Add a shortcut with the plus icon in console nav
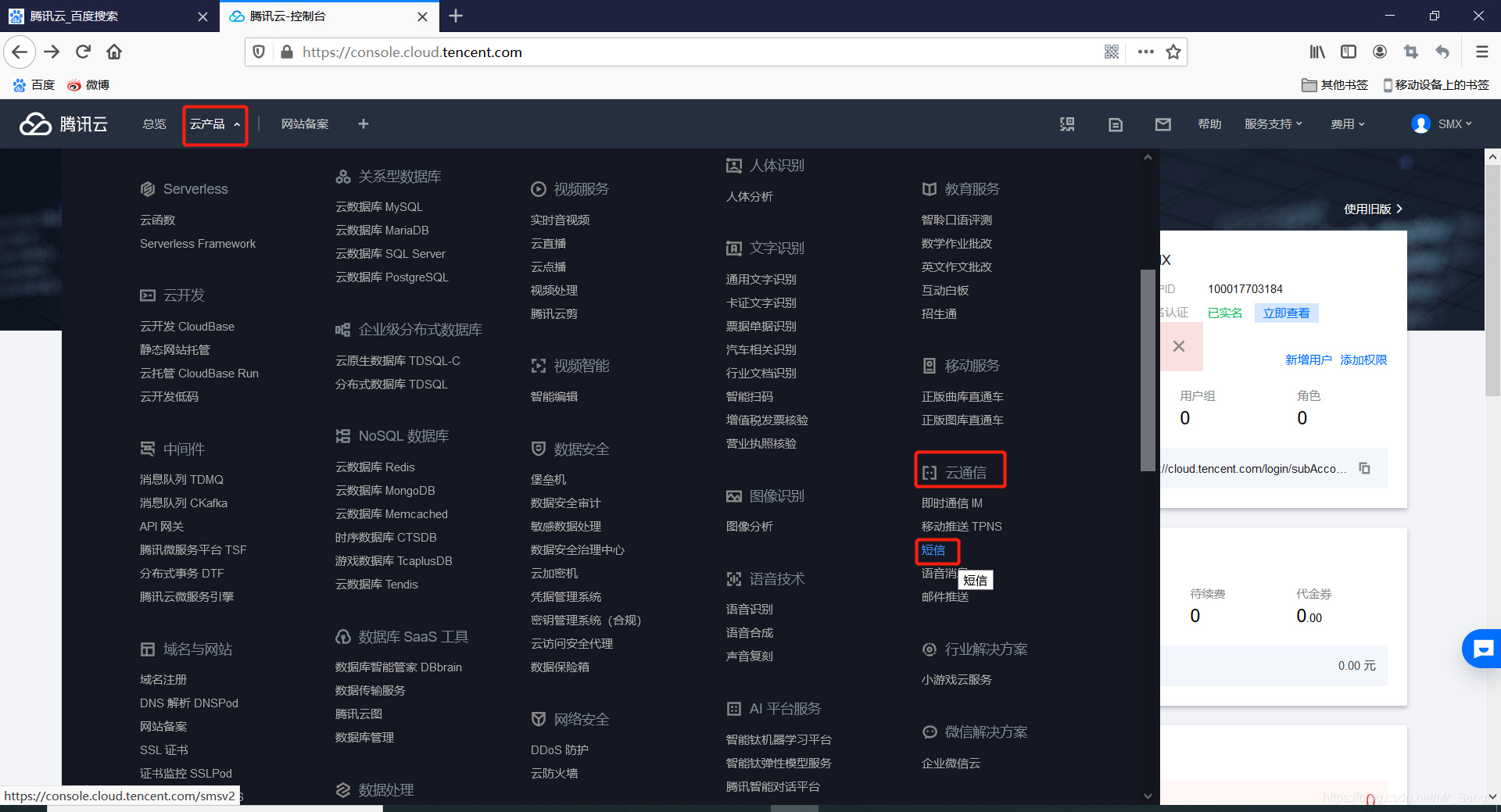Image resolution: width=1501 pixels, height=812 pixels. [x=364, y=124]
